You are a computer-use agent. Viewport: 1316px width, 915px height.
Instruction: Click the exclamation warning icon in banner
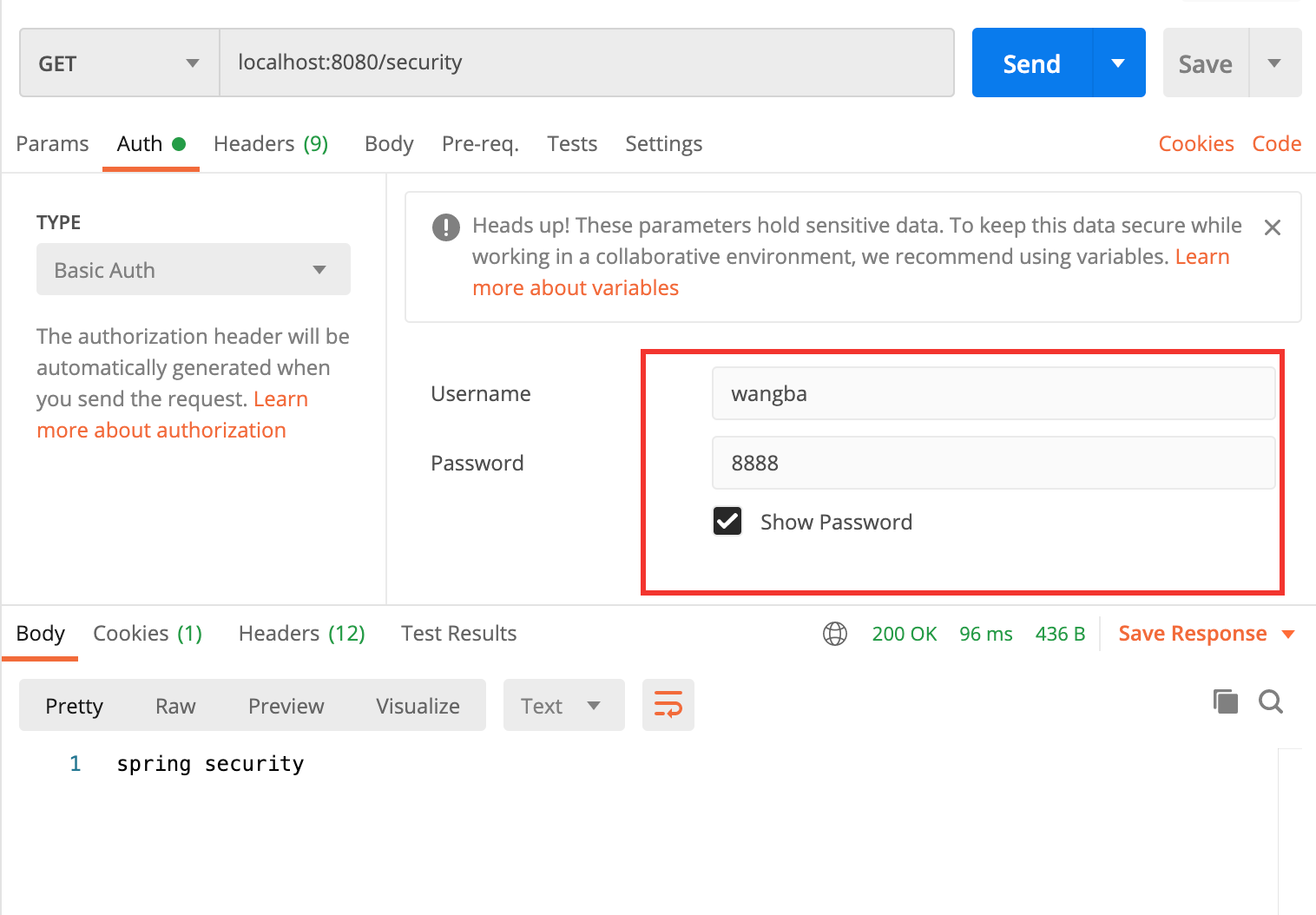[446, 227]
